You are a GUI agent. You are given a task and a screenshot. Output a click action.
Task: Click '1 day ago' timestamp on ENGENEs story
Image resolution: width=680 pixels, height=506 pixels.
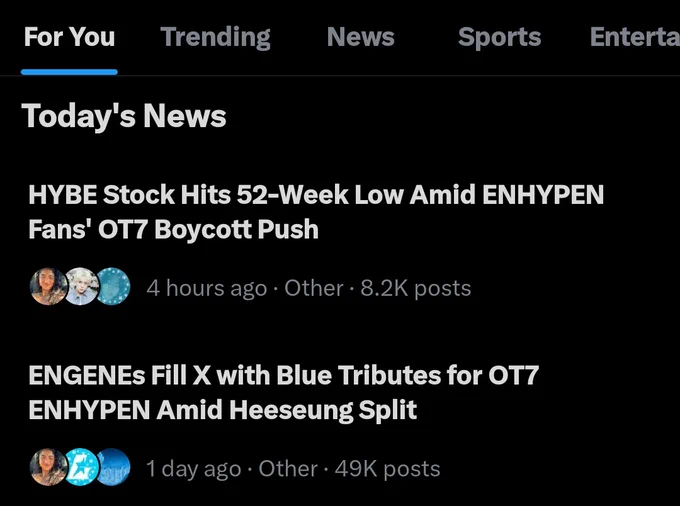pyautogui.click(x=194, y=469)
